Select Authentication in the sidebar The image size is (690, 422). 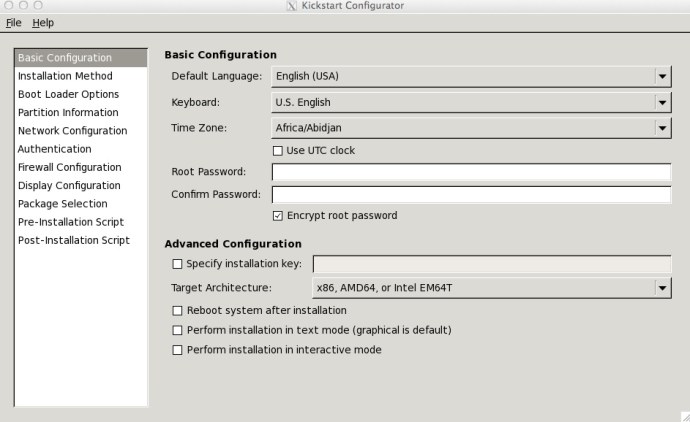coord(81,149)
